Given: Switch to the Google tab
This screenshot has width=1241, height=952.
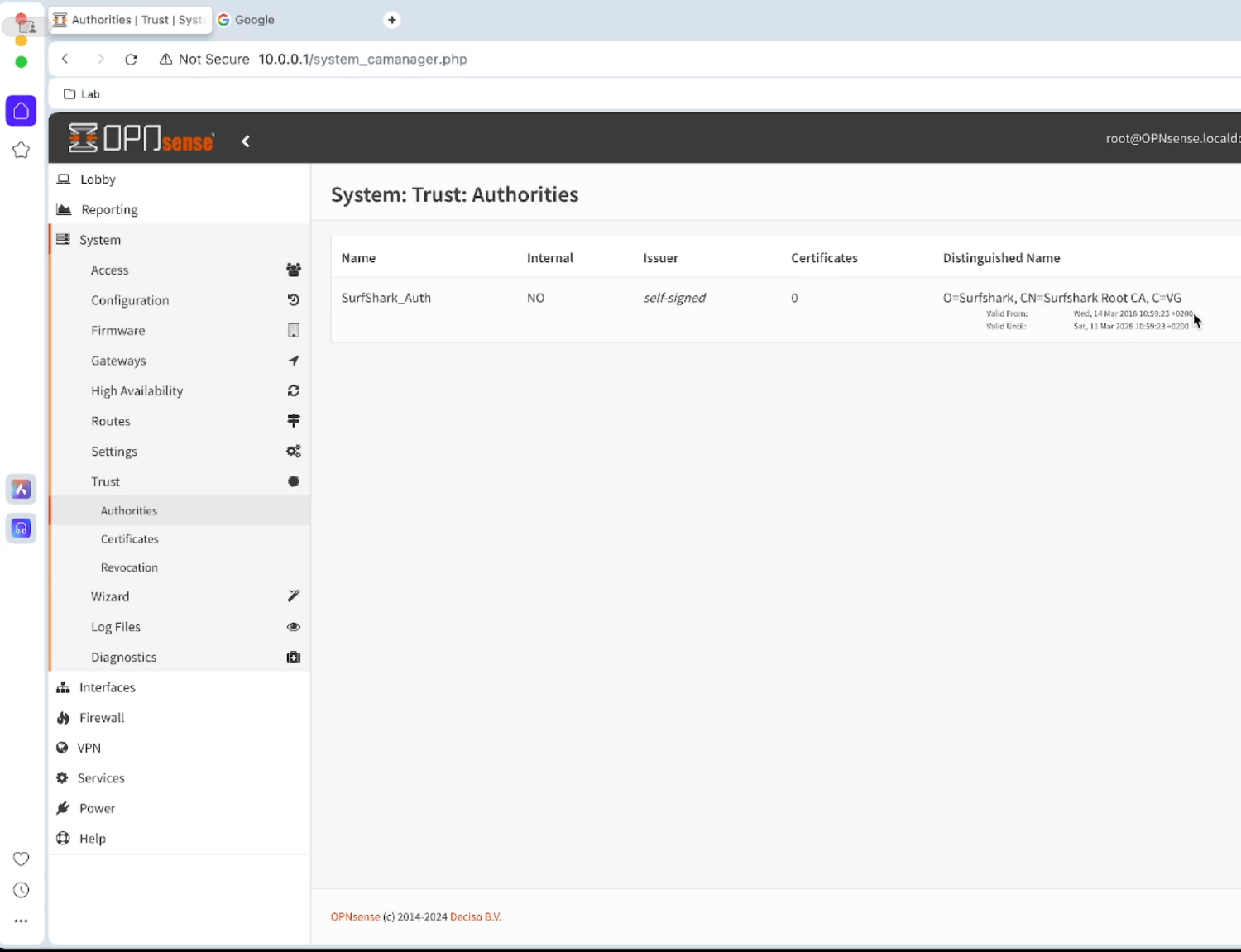Looking at the screenshot, I should (255, 19).
